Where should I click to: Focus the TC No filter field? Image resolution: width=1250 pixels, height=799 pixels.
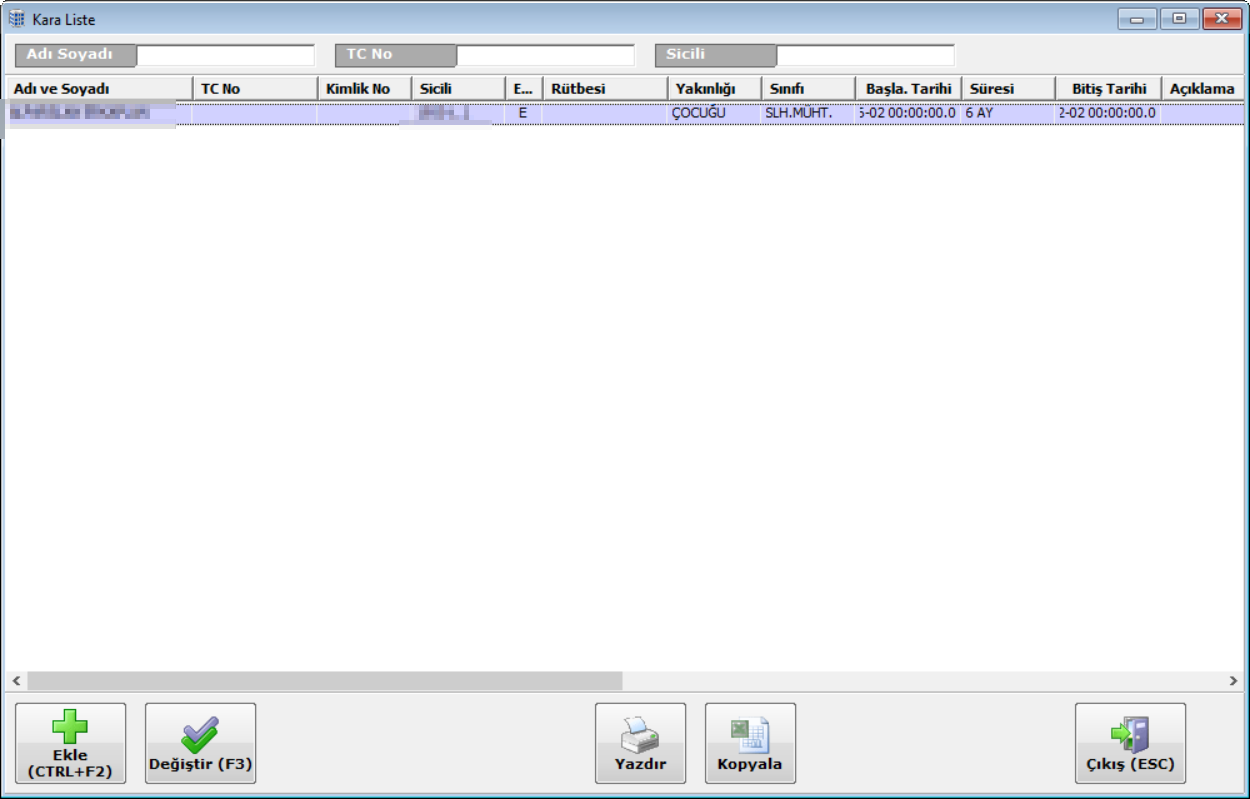tap(545, 55)
